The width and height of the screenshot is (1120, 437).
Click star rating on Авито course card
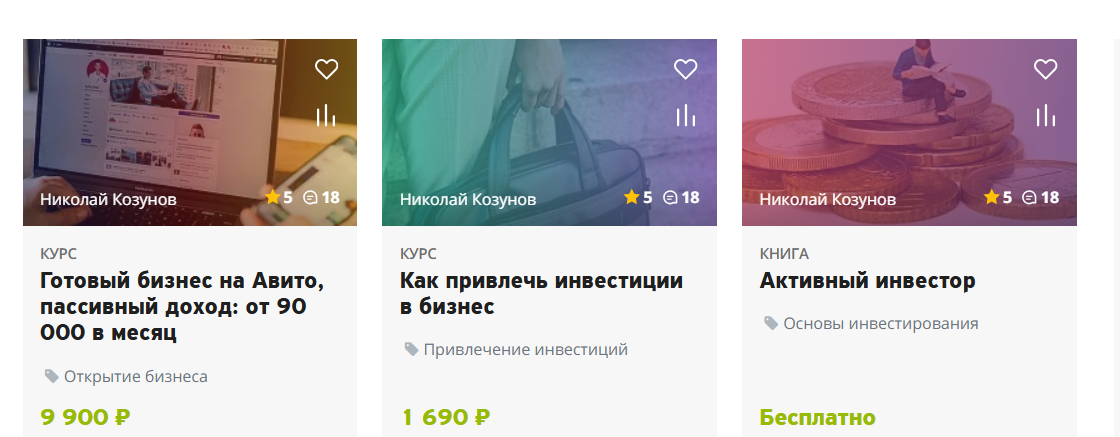[x=279, y=197]
